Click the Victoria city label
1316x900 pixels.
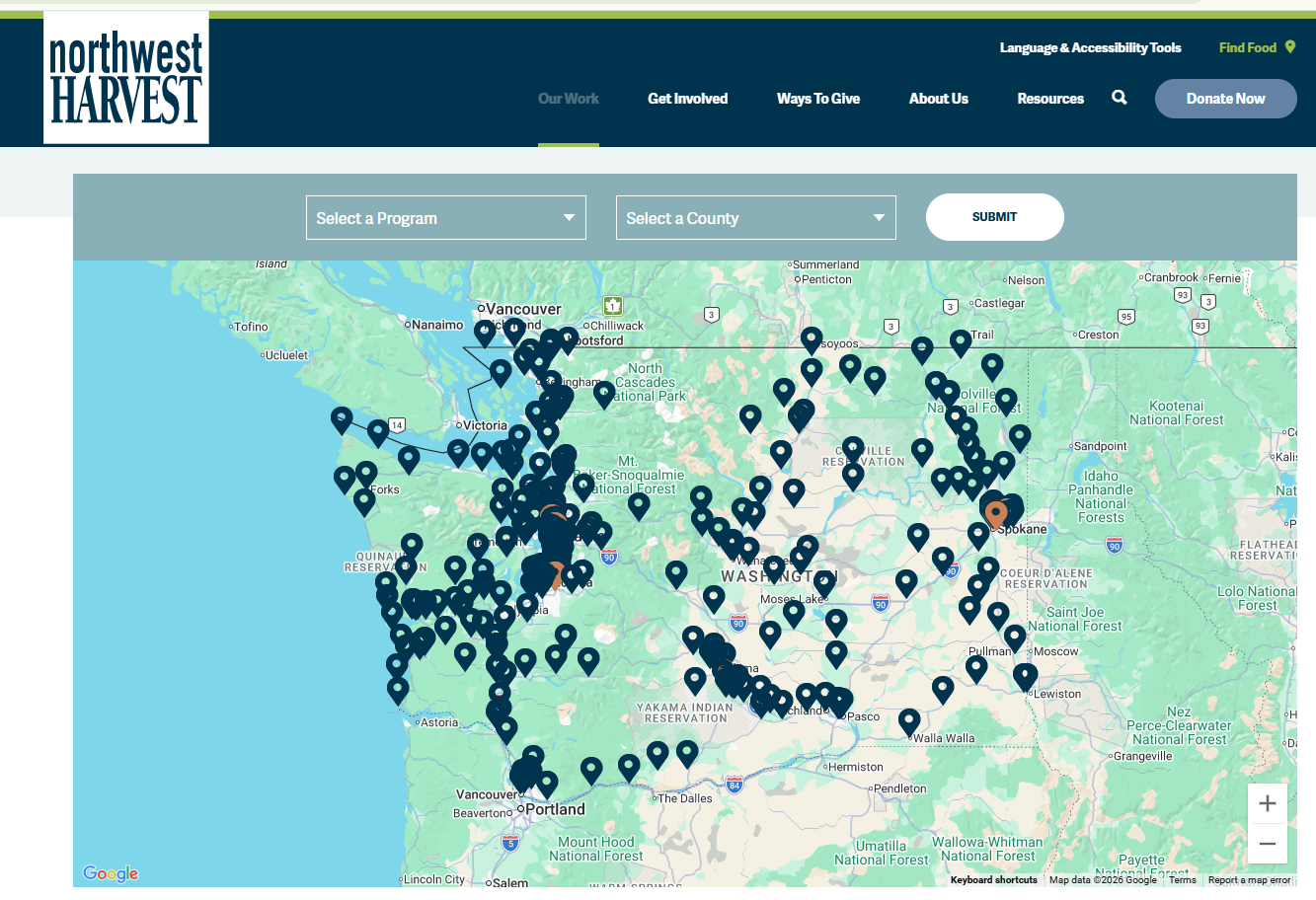click(485, 425)
